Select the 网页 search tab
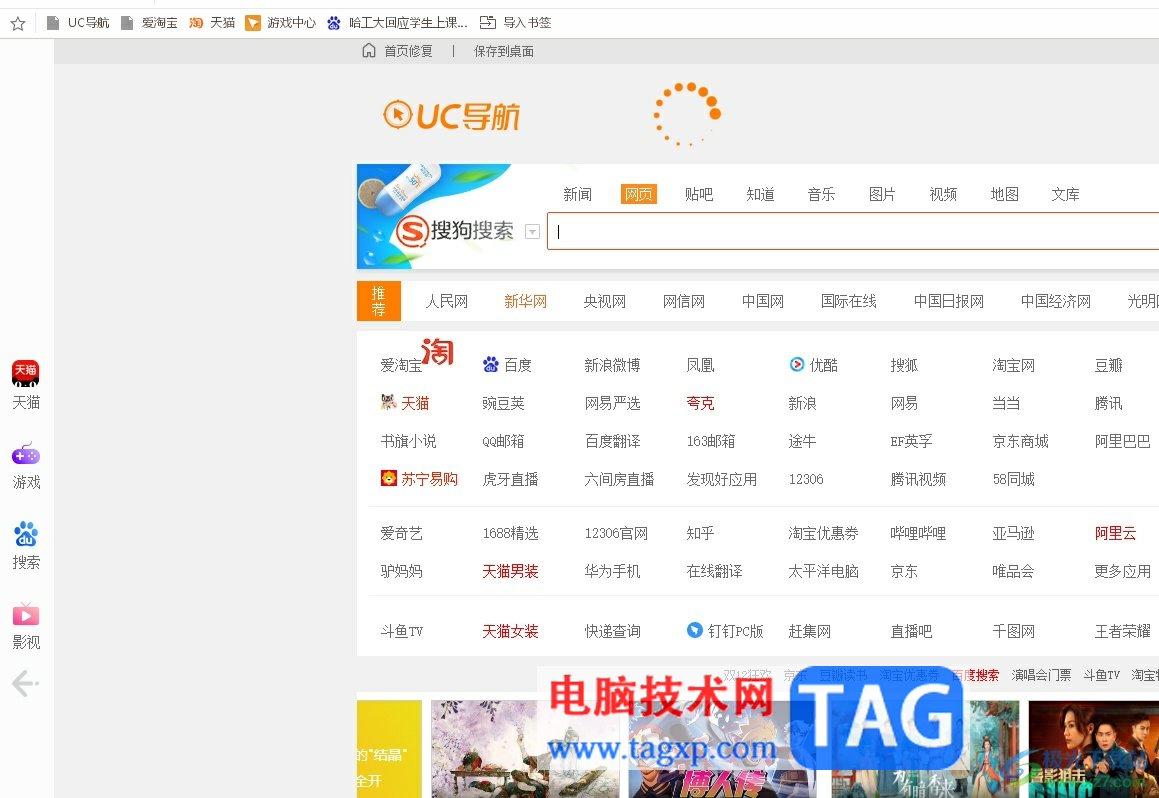1159x798 pixels. click(x=639, y=194)
